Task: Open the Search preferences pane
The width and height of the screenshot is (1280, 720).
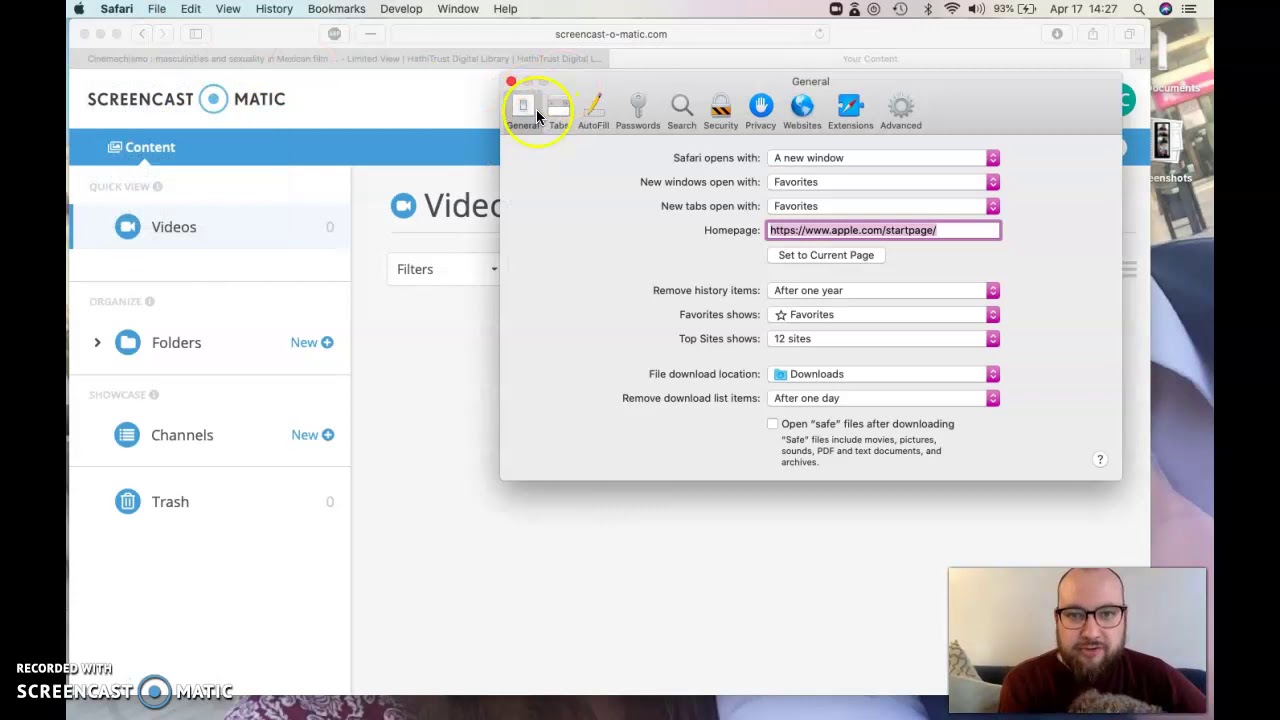Action: 682,112
